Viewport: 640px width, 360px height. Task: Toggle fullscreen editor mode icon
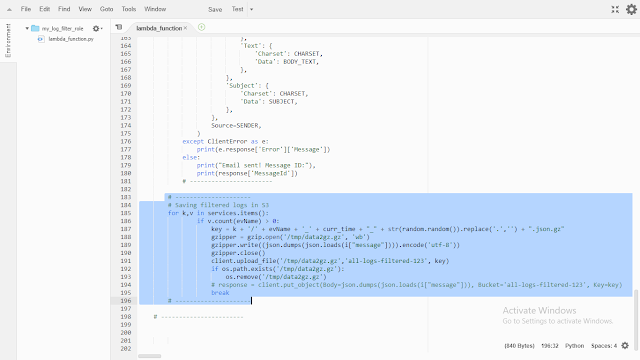[x=615, y=9]
